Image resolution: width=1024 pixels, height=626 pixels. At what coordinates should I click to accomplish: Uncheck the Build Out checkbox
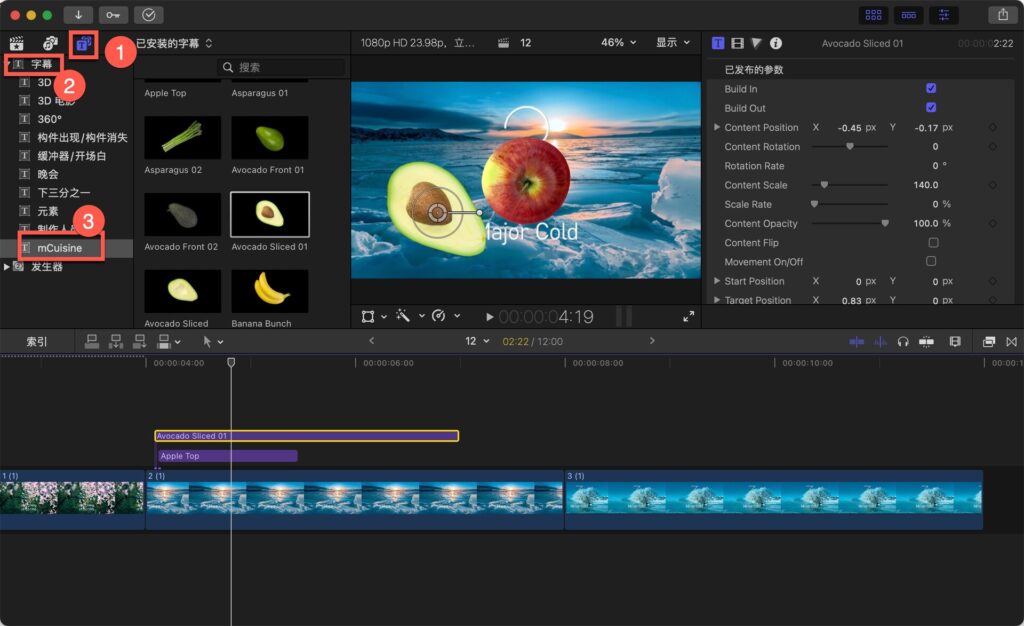932,108
